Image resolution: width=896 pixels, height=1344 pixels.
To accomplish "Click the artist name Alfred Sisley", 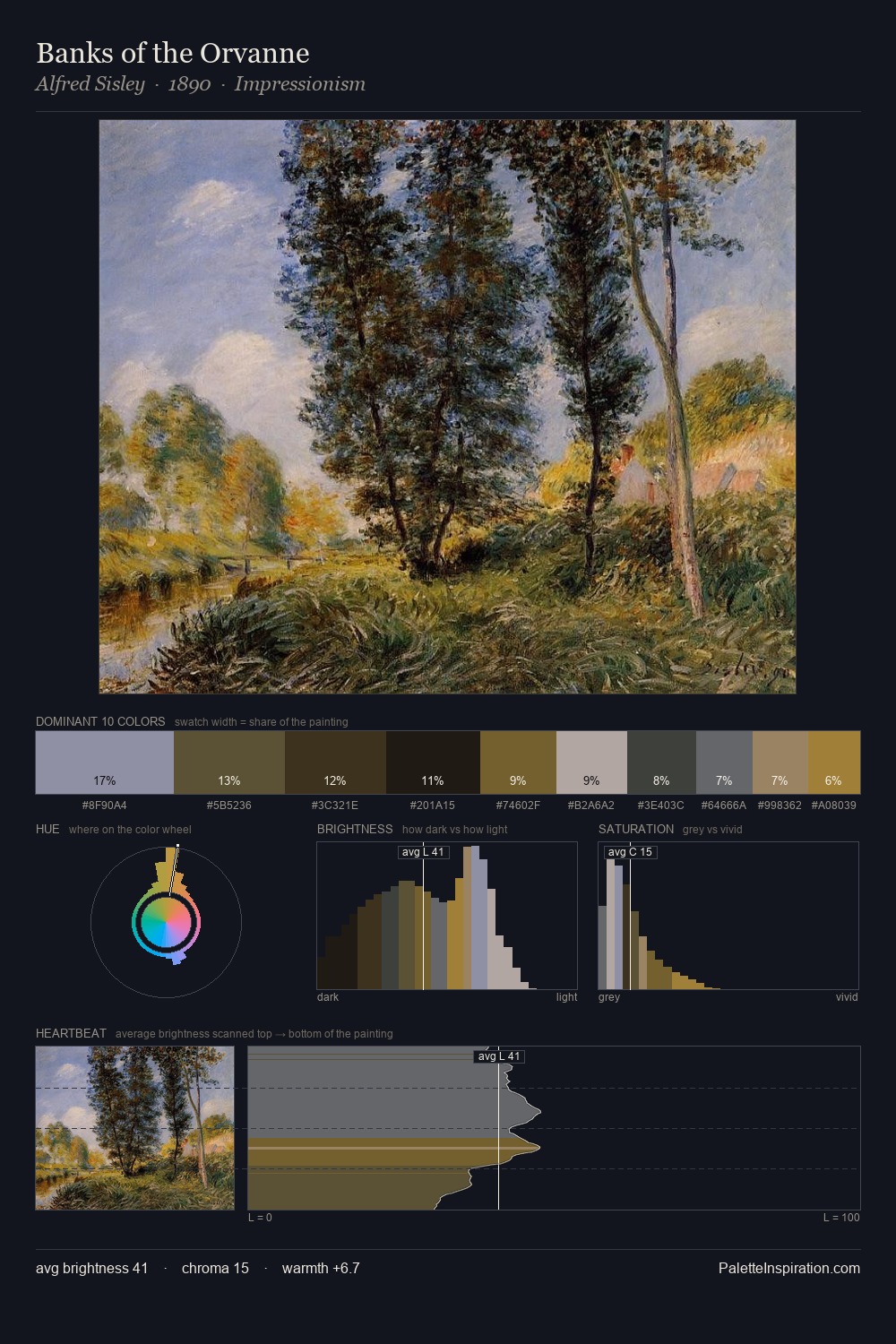I will pyautogui.click(x=90, y=84).
